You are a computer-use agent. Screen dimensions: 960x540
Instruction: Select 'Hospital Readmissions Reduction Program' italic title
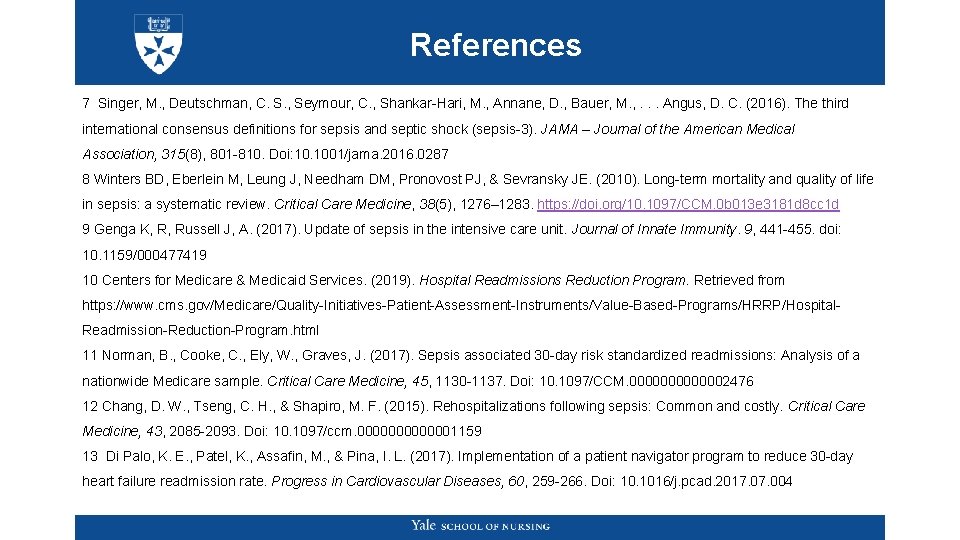click(x=552, y=280)
